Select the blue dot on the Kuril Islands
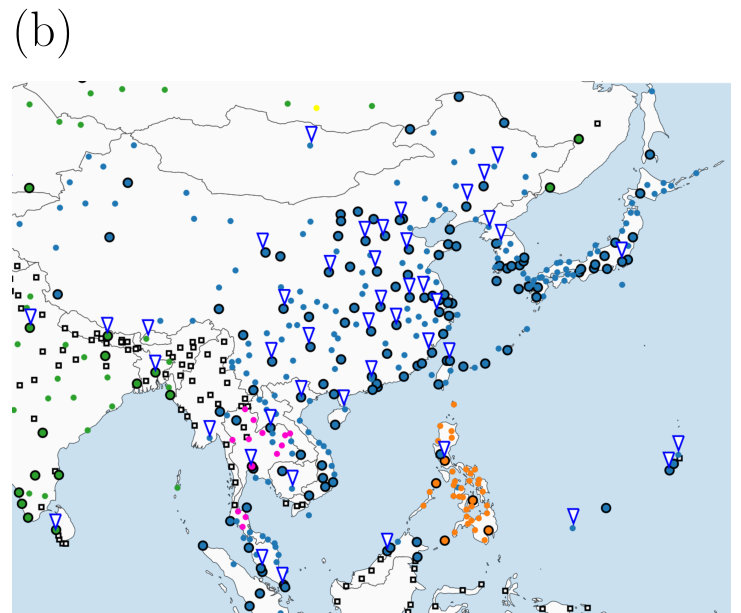This screenshot has height=613, width=741. [x=696, y=173]
